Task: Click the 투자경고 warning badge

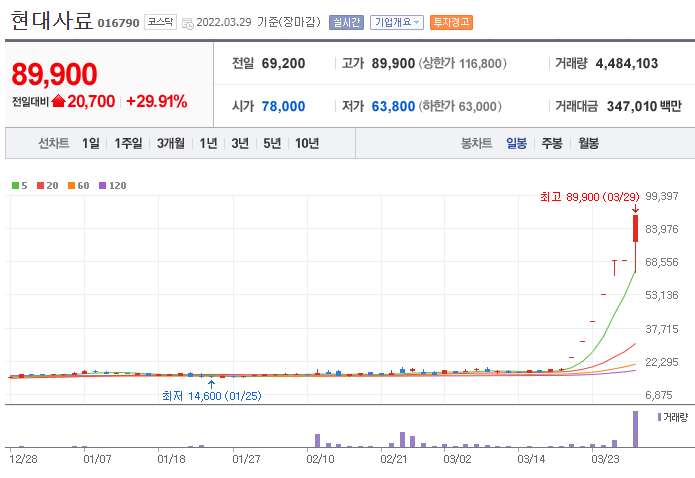Action: click(451, 22)
